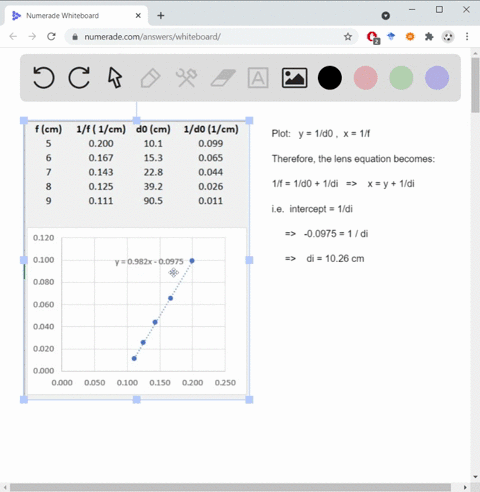
Task: Bookmark this page with the star
Action: click(x=348, y=37)
